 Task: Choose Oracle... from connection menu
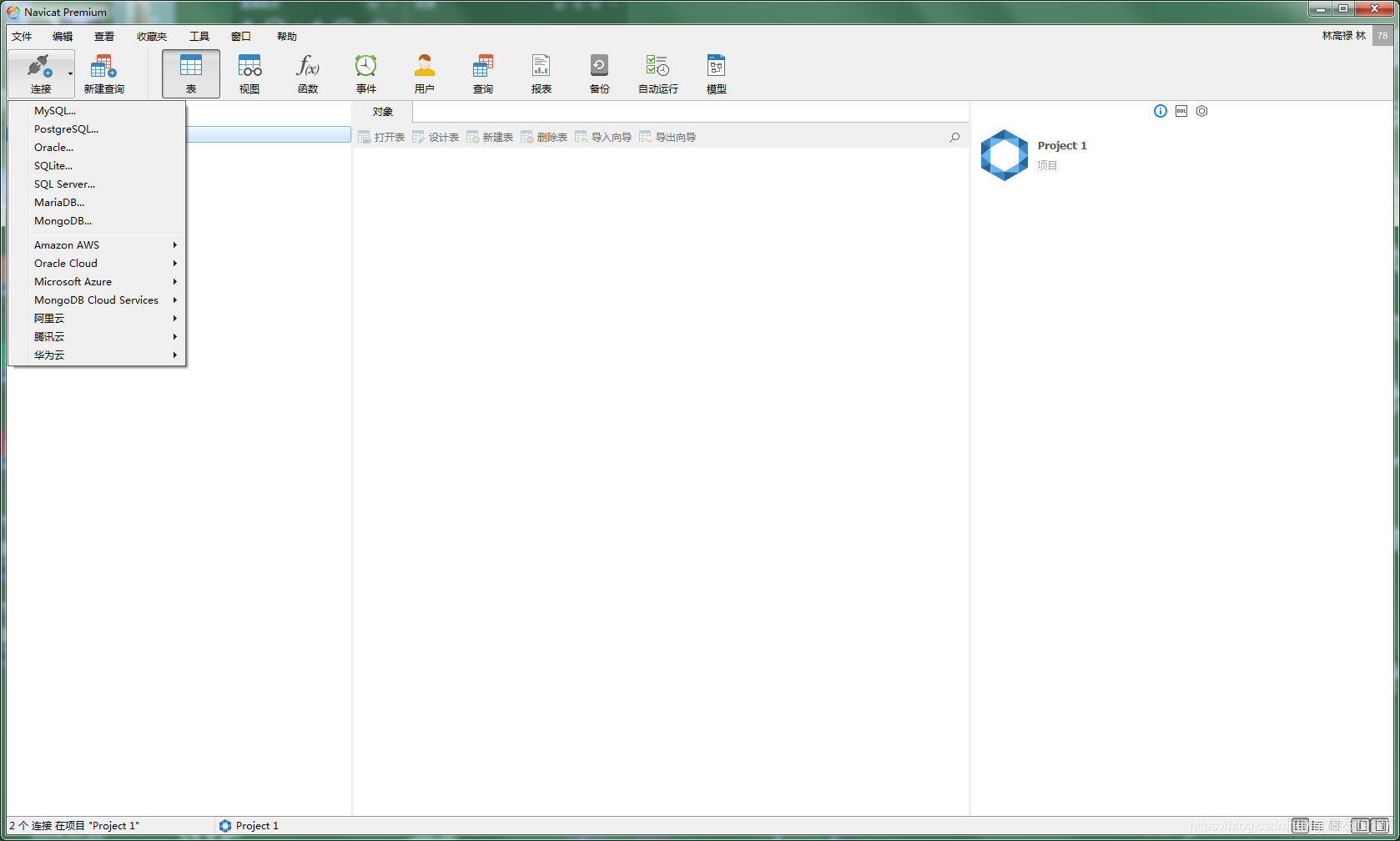point(97,147)
